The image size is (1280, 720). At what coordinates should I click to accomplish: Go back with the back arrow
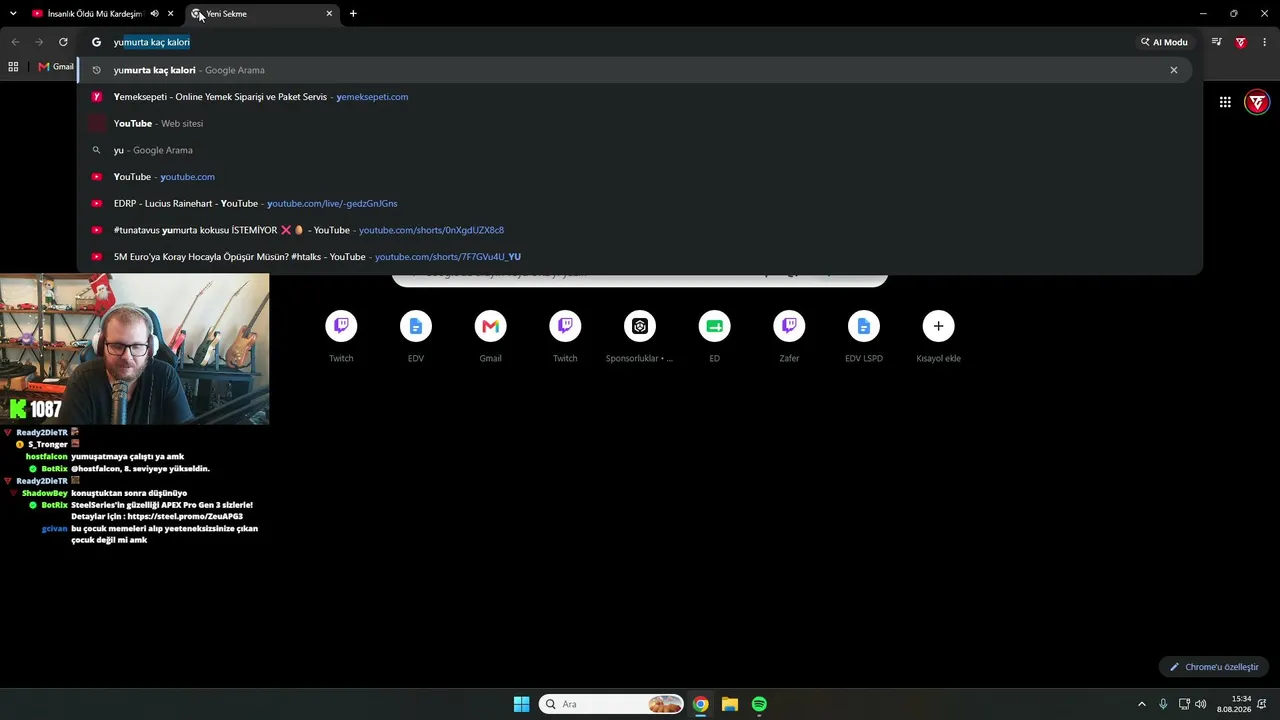15,42
